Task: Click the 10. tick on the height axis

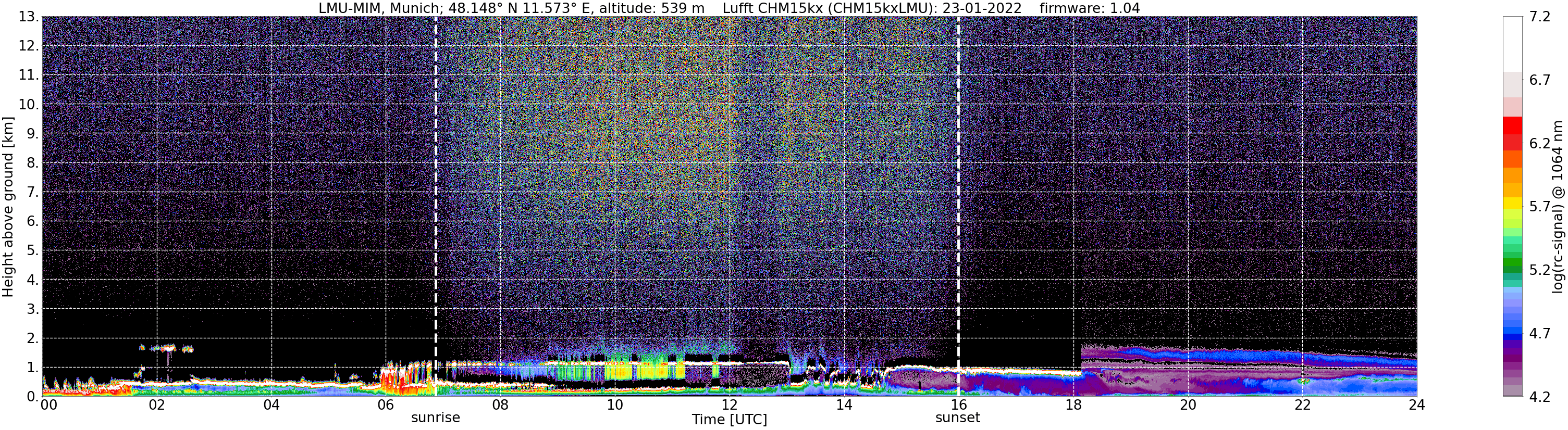Action: click(29, 104)
